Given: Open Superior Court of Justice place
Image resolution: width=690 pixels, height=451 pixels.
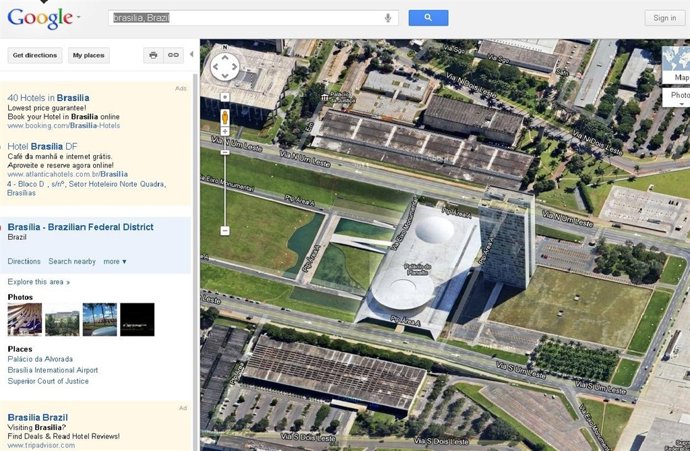Looking at the screenshot, I should point(48,381).
